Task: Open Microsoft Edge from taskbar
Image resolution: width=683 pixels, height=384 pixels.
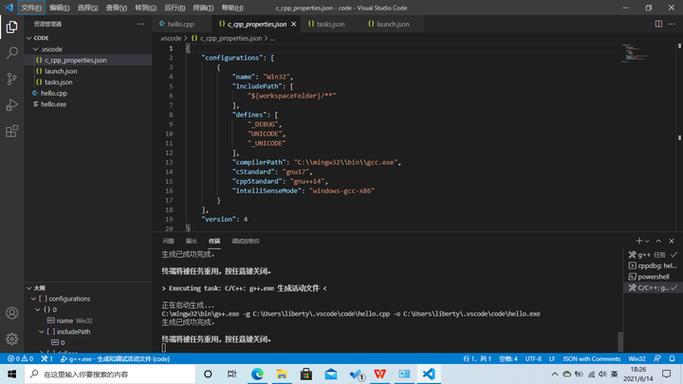Action: (x=257, y=374)
